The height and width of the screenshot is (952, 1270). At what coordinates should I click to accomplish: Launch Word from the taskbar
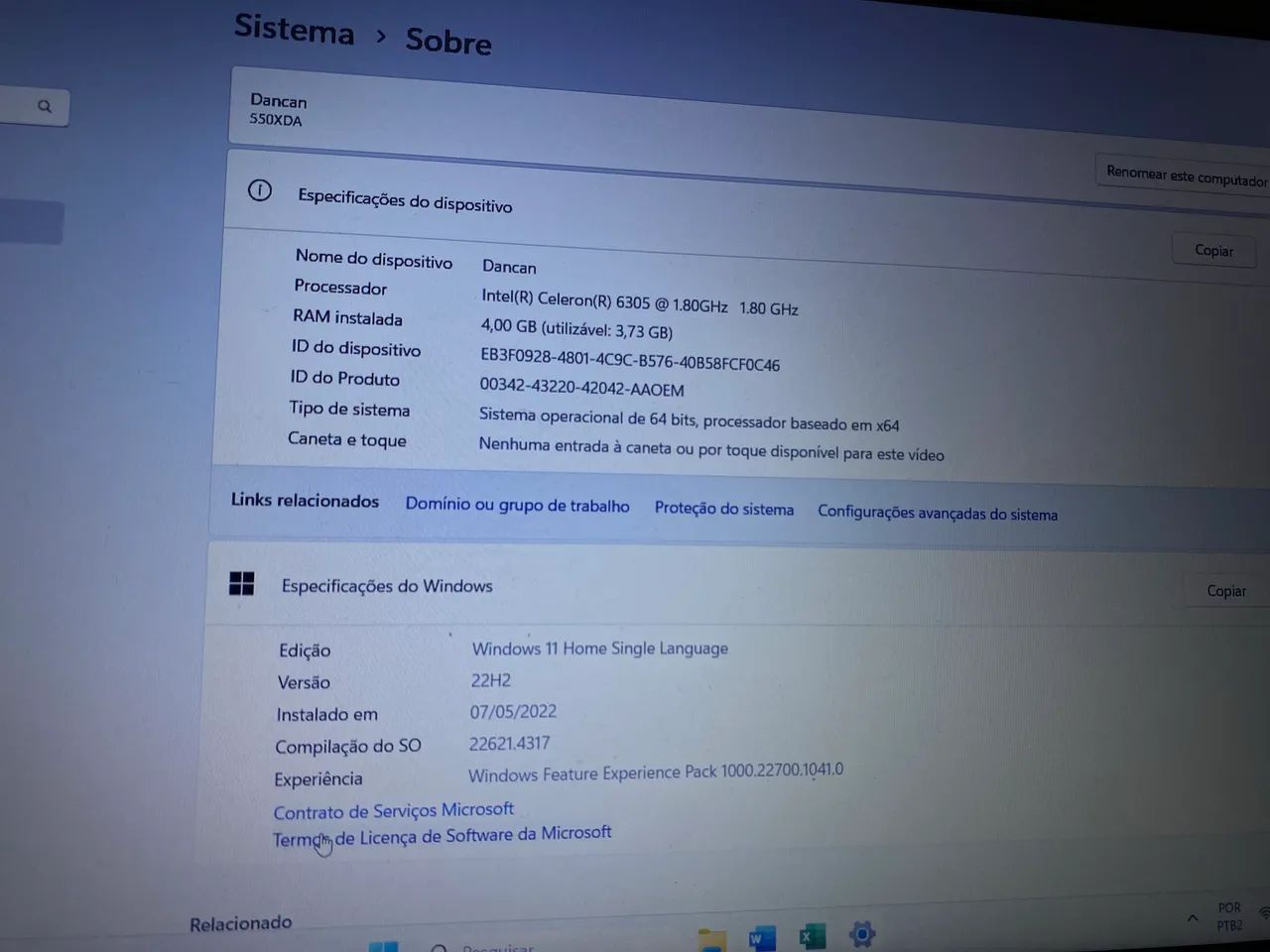(761, 938)
